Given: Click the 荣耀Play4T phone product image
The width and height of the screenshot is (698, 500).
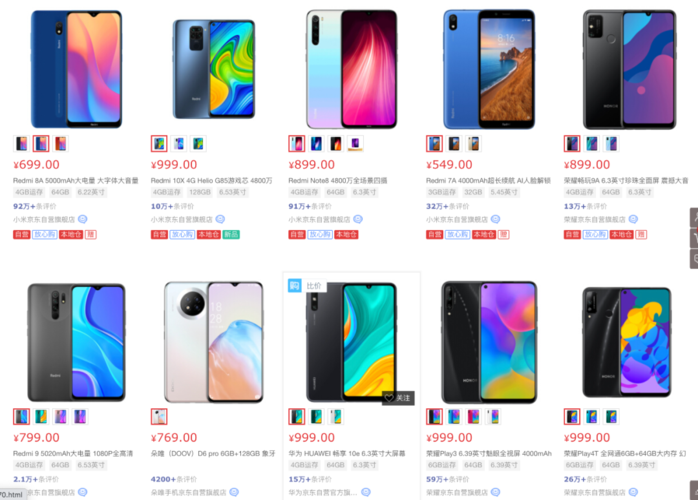Looking at the screenshot, I should click(x=627, y=342).
